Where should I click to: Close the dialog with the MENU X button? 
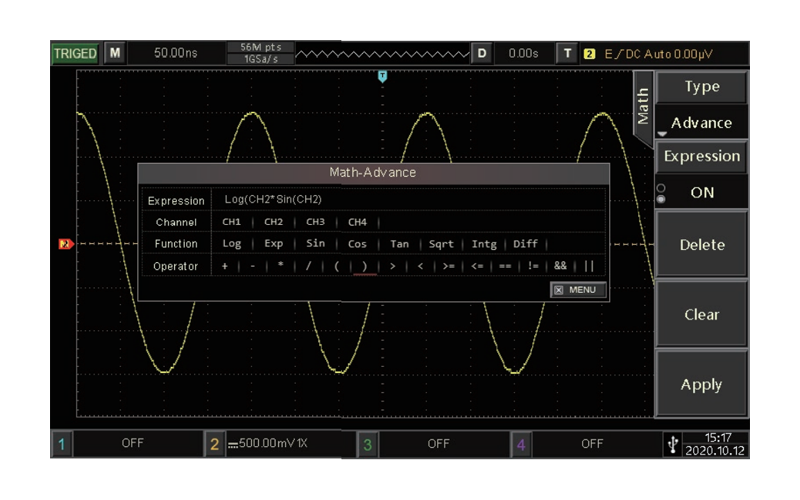[x=578, y=290]
